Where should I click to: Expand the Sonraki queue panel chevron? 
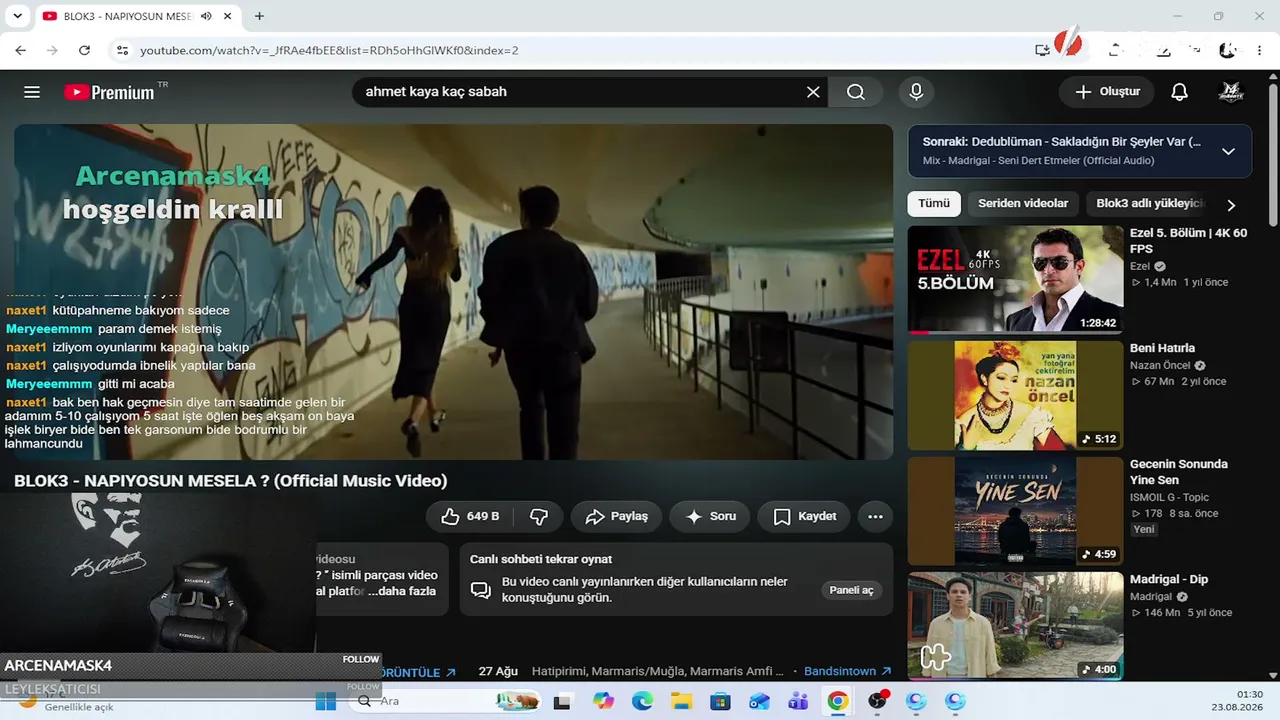(x=1228, y=151)
